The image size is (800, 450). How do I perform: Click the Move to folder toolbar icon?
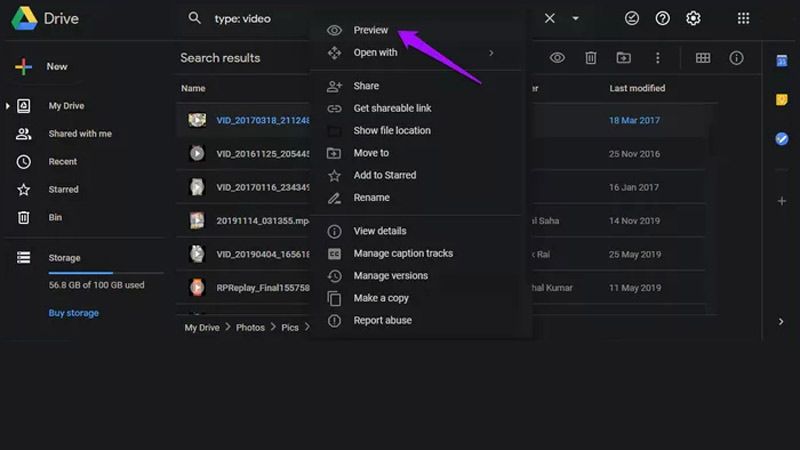[624, 58]
